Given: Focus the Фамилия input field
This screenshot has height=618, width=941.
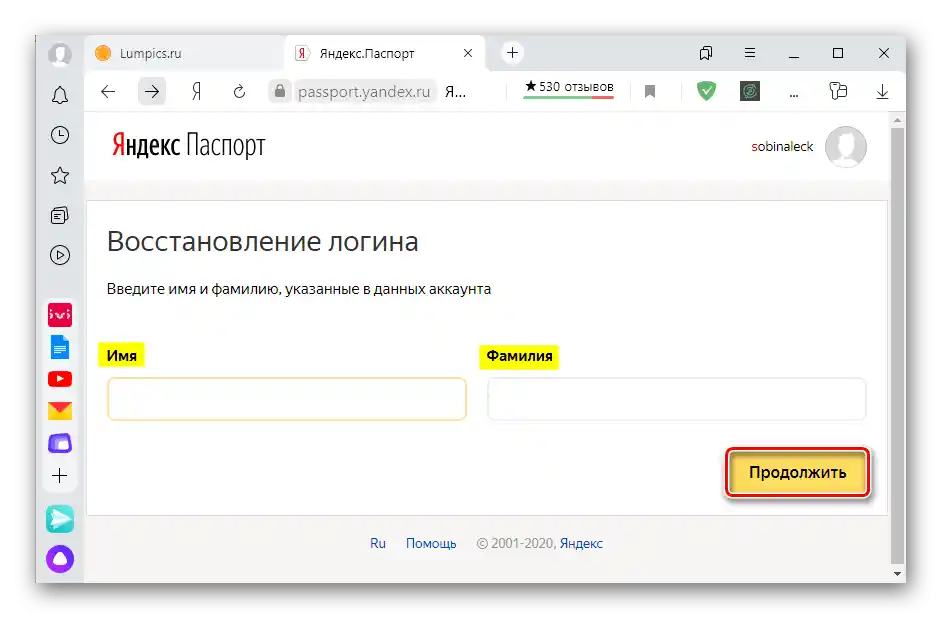Looking at the screenshot, I should 676,399.
